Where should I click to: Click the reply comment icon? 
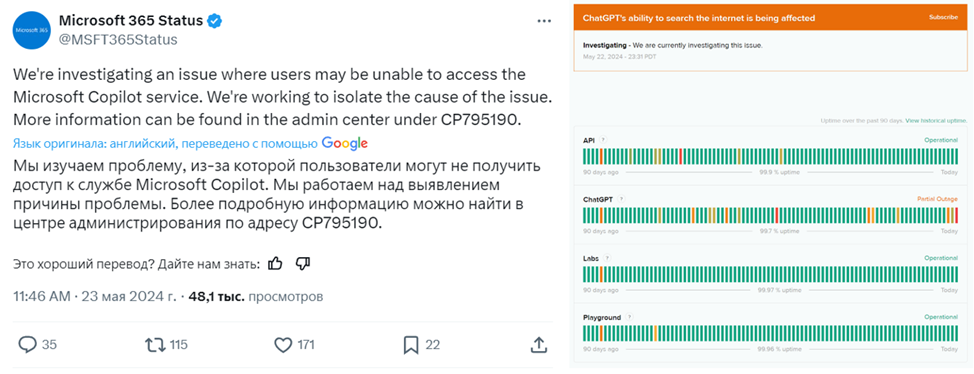[x=28, y=344]
